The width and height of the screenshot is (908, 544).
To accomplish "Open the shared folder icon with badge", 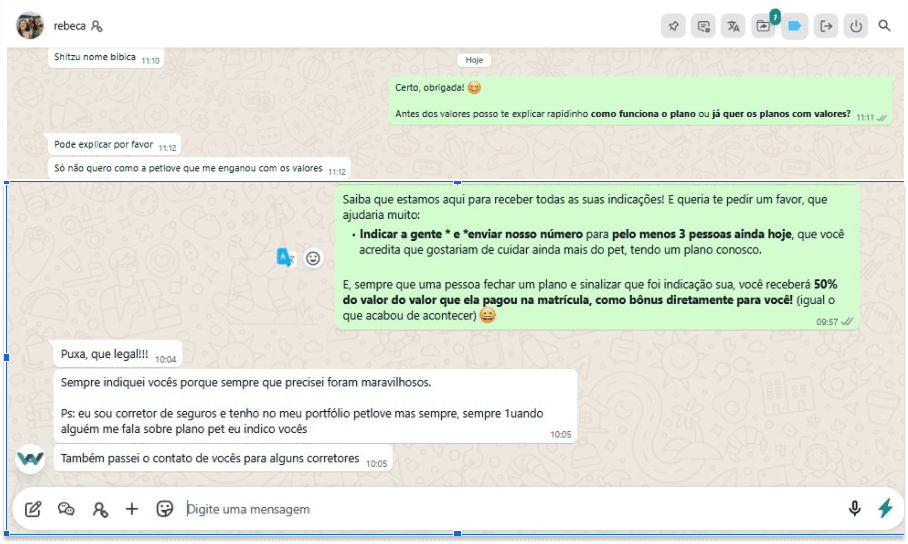I will click(x=764, y=26).
